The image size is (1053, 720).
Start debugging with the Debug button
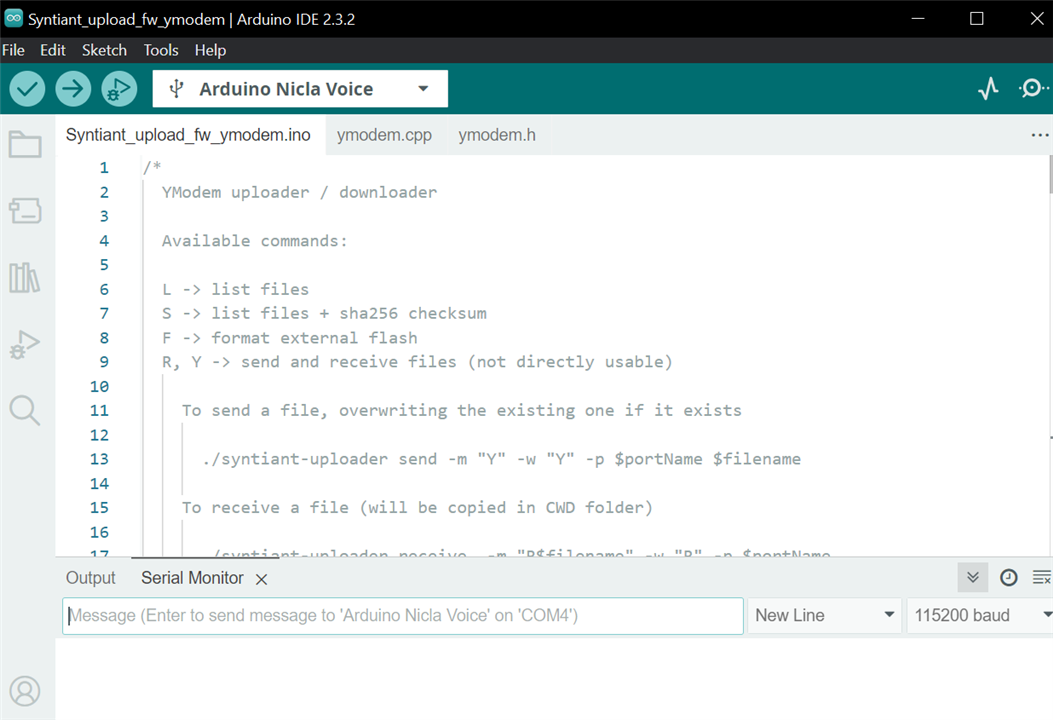120,89
